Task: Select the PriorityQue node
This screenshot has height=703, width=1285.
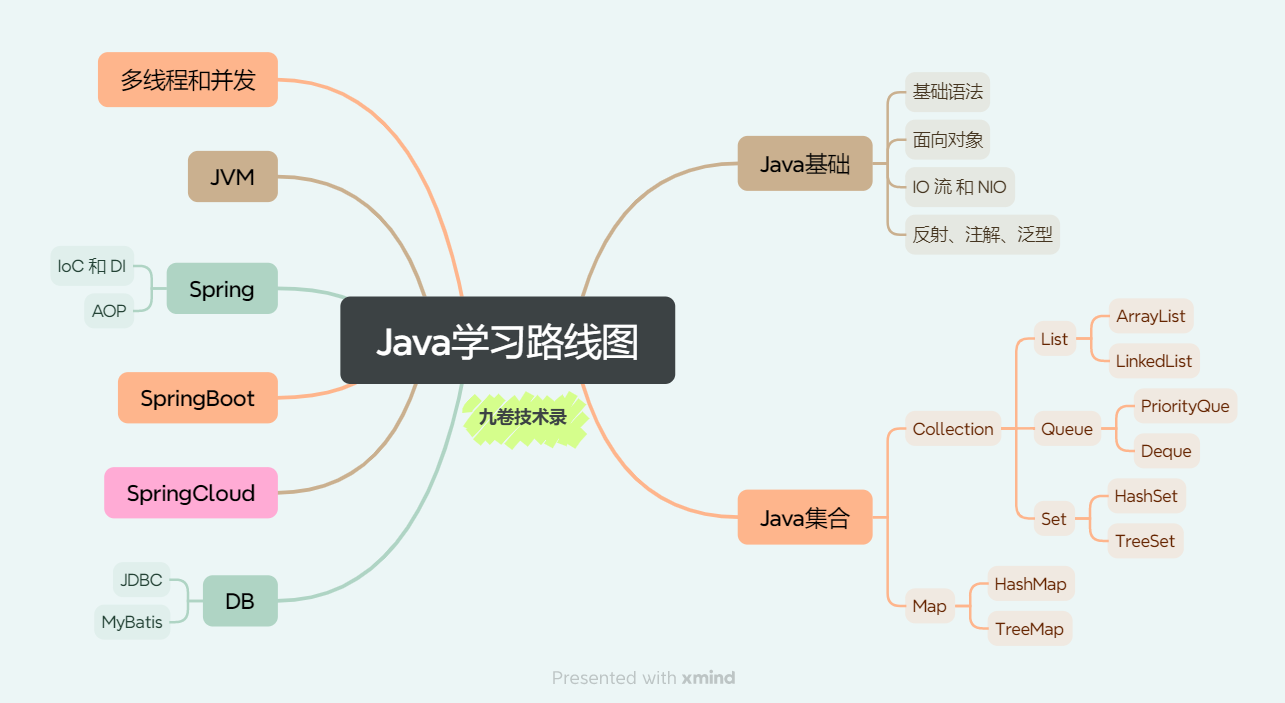Action: point(1185,406)
